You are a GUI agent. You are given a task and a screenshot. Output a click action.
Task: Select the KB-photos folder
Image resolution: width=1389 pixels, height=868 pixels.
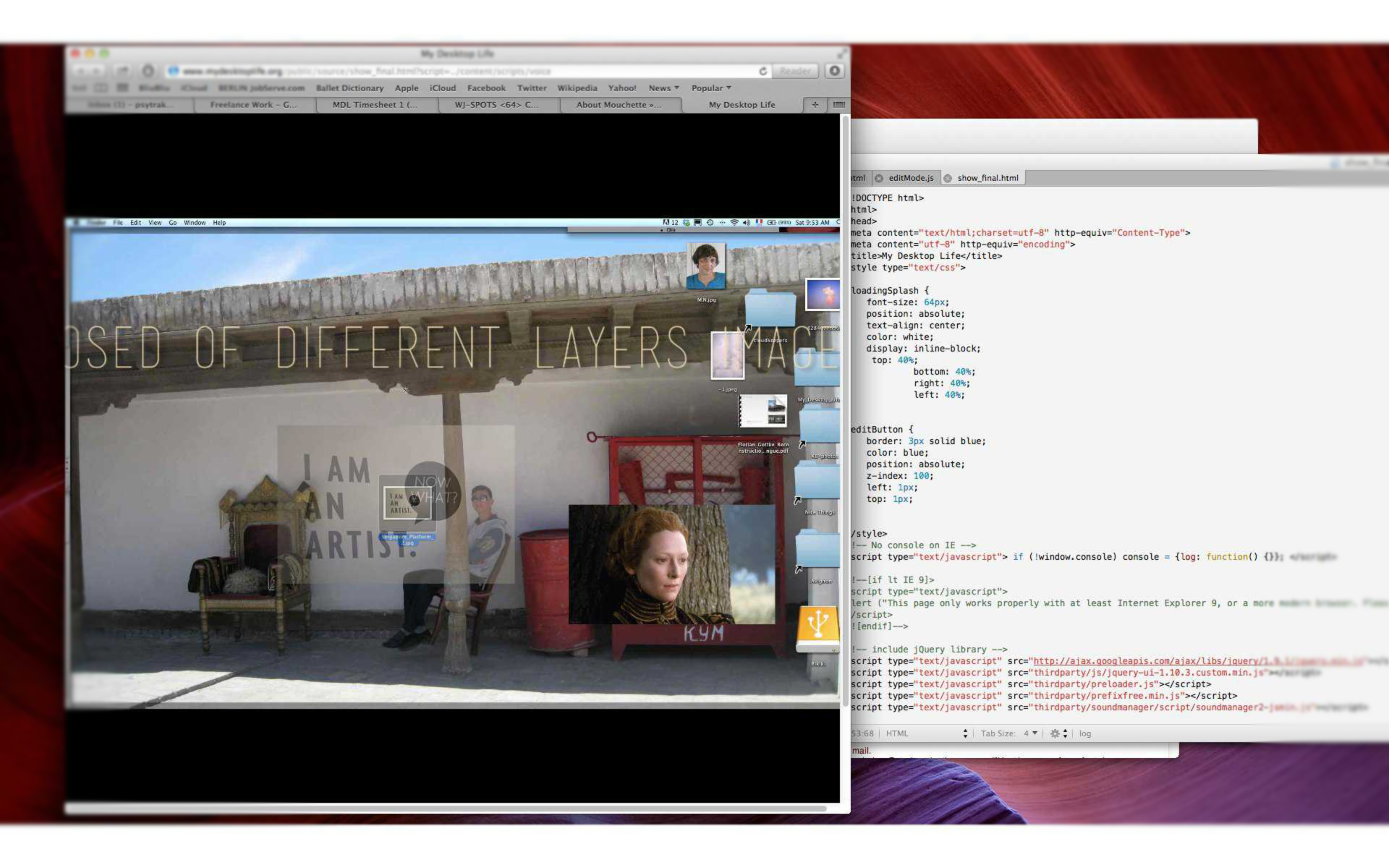coord(819,427)
